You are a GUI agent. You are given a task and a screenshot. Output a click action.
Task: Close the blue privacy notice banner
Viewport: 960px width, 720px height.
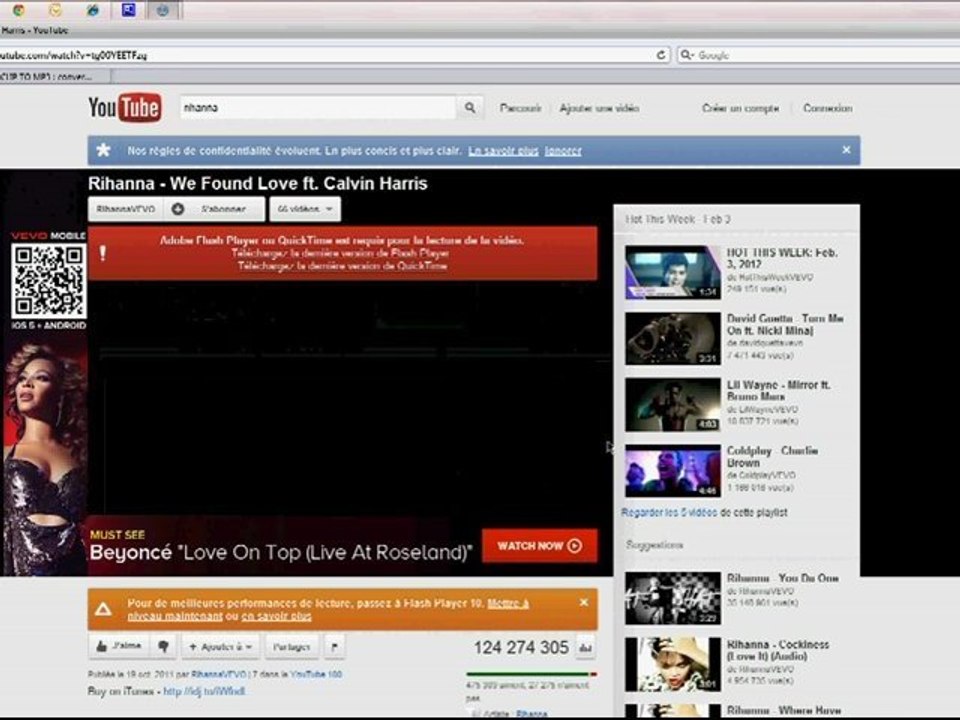(846, 150)
